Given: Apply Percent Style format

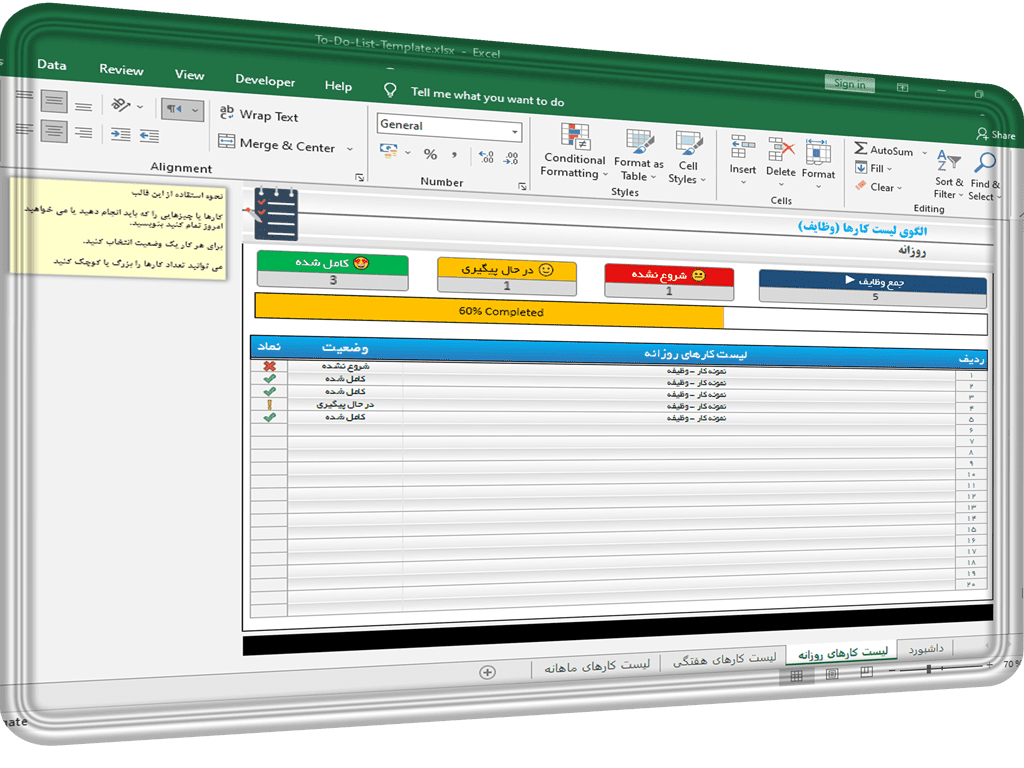Looking at the screenshot, I should click(x=430, y=154).
